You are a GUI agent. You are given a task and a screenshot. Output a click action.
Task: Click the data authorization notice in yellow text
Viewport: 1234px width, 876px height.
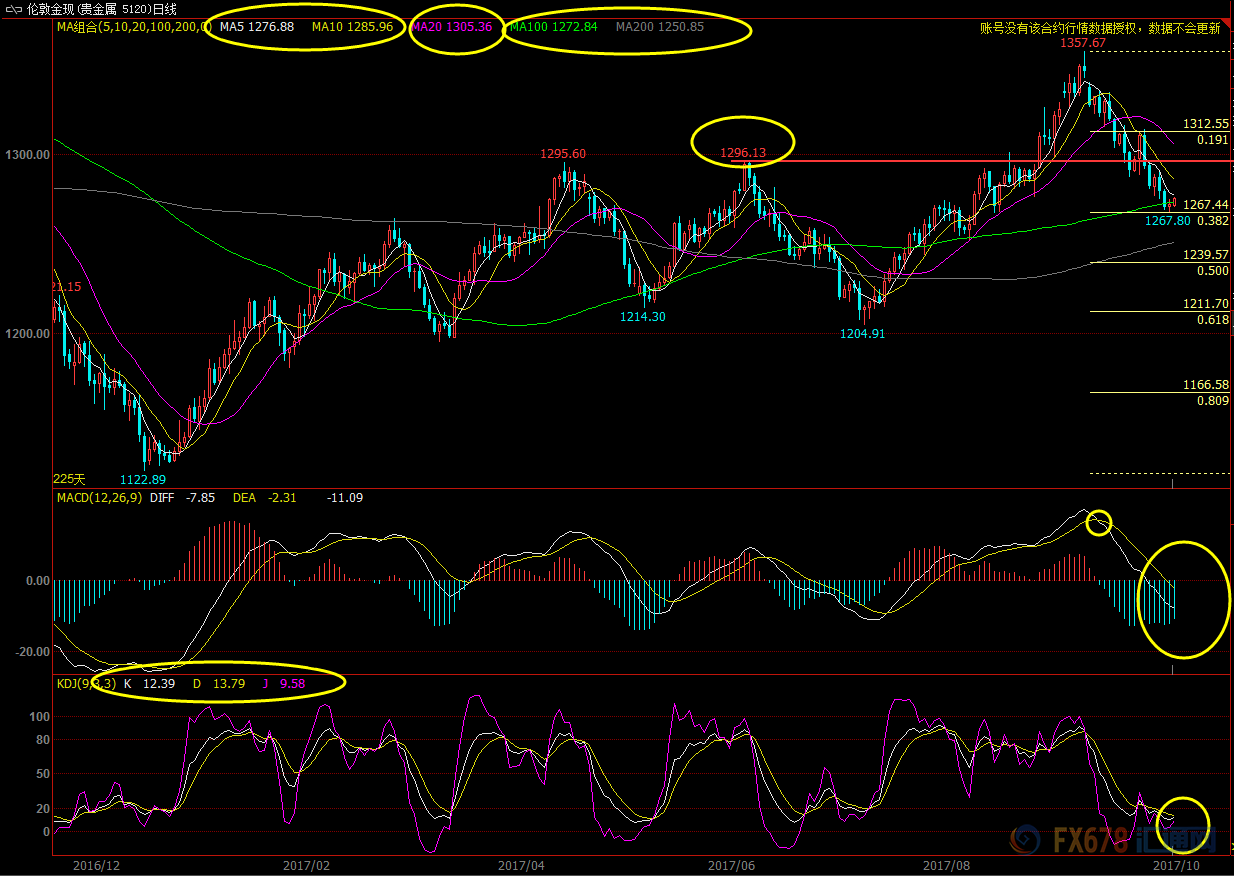tap(1099, 29)
